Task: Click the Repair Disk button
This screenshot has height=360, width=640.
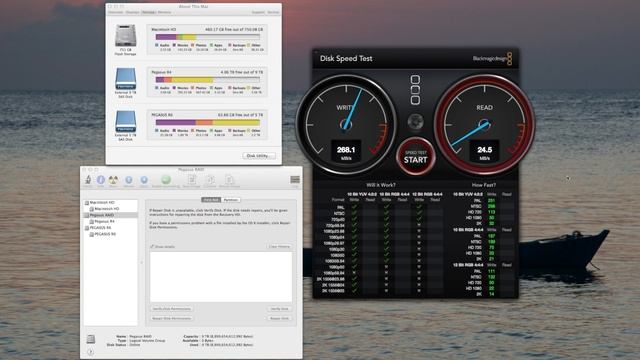Action: [280, 318]
